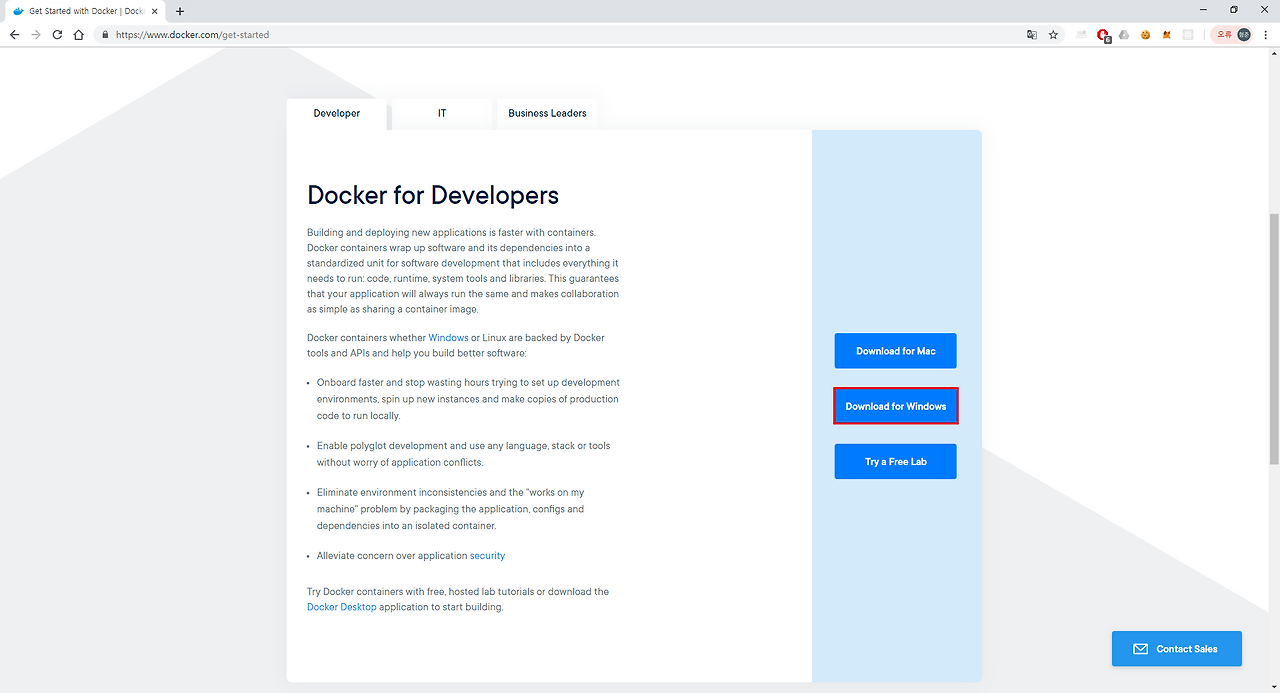Image resolution: width=1280 pixels, height=693 pixels.
Task: Open a new browser tab
Action: coord(180,11)
